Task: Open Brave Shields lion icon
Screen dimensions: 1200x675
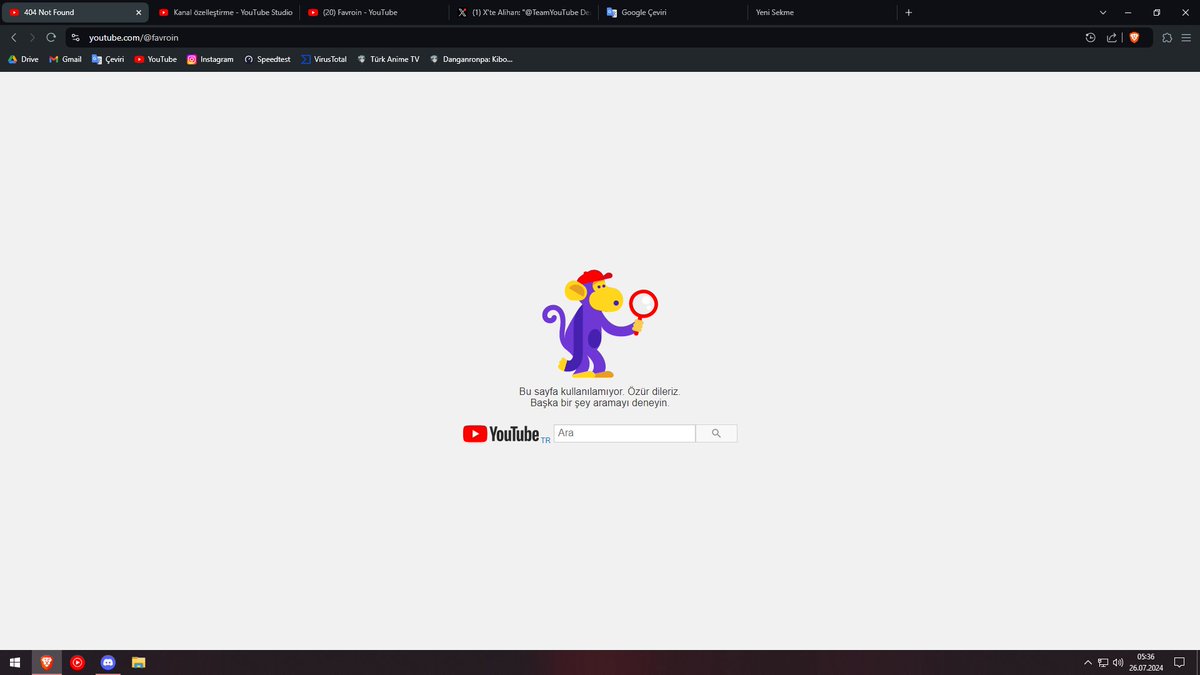Action: point(1134,37)
